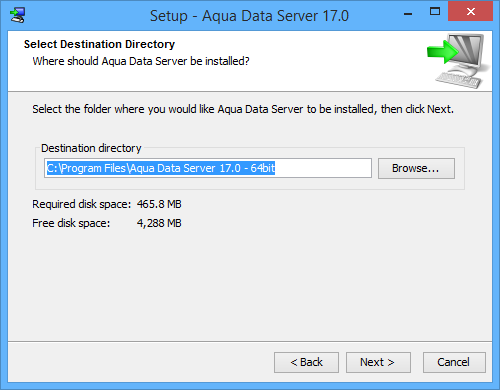Click inside the destination directory path field

pos(208,168)
